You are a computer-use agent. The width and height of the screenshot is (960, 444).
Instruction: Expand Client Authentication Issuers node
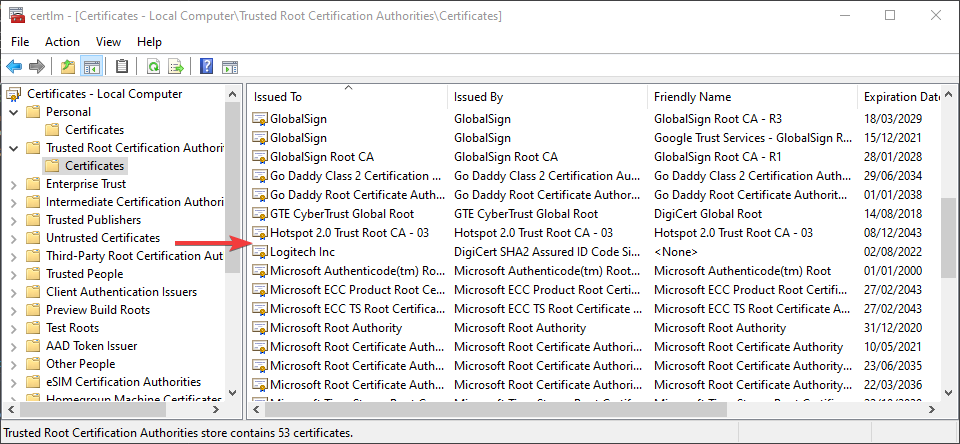pyautogui.click(x=13, y=292)
